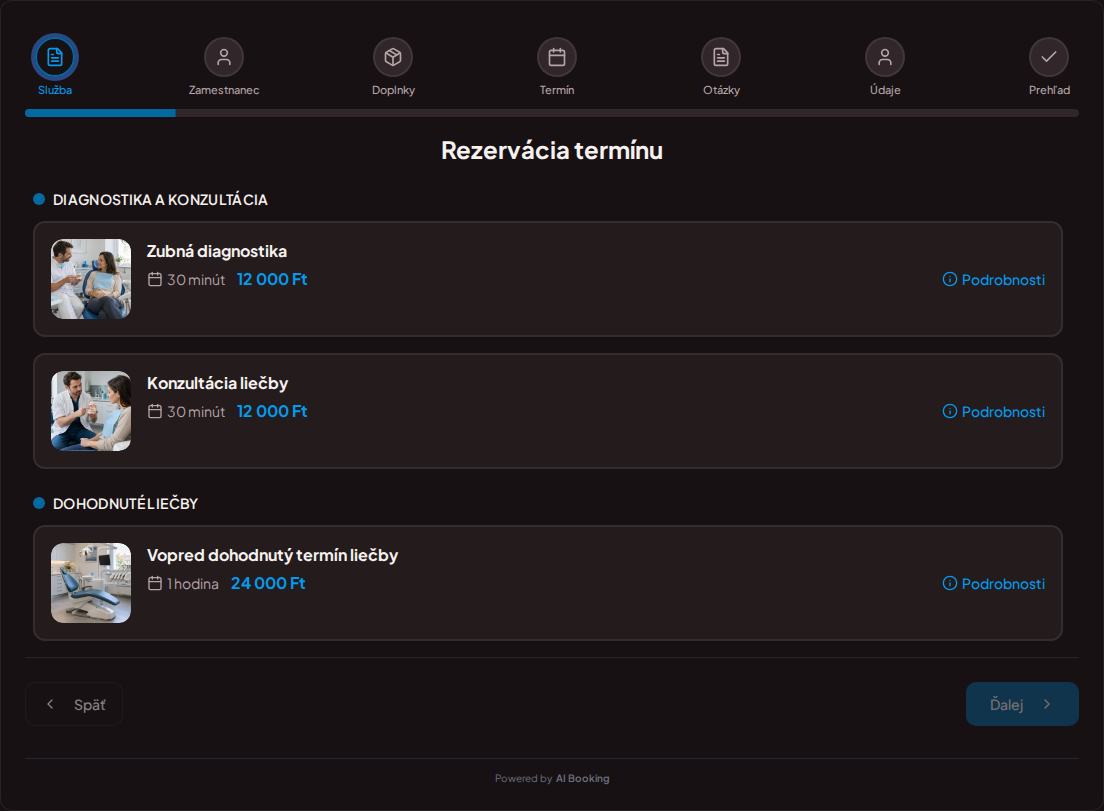Open Podrobnosti for Zubná diagnostika
1104x811 pixels.
(x=993, y=279)
